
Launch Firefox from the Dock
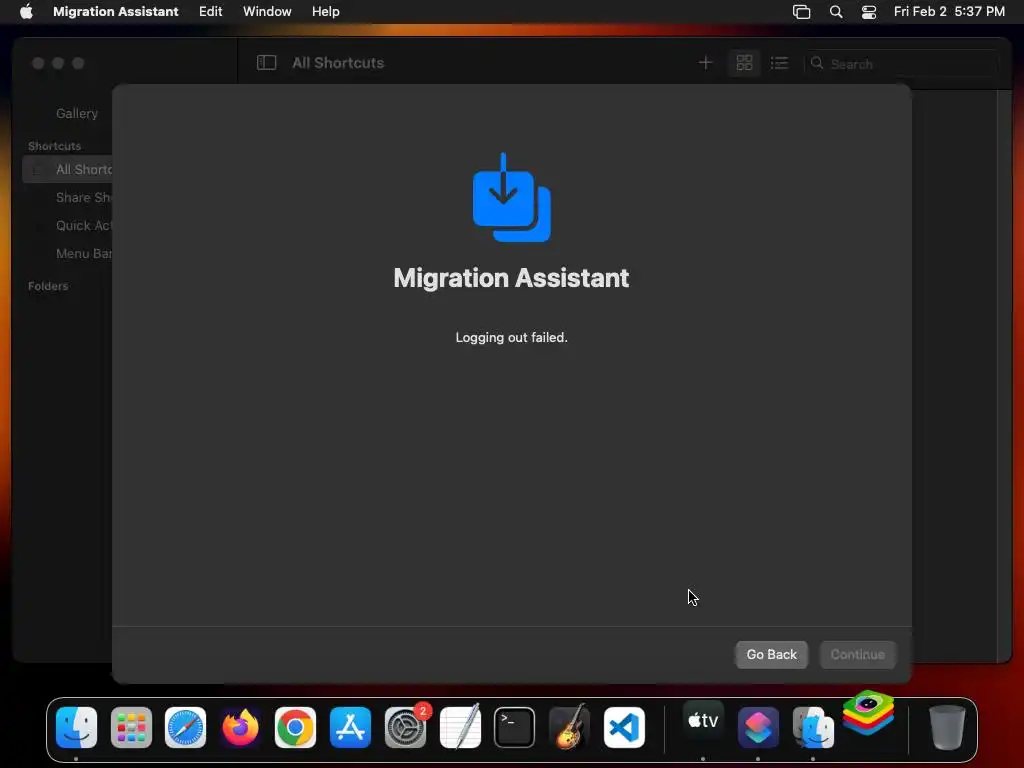(x=240, y=728)
